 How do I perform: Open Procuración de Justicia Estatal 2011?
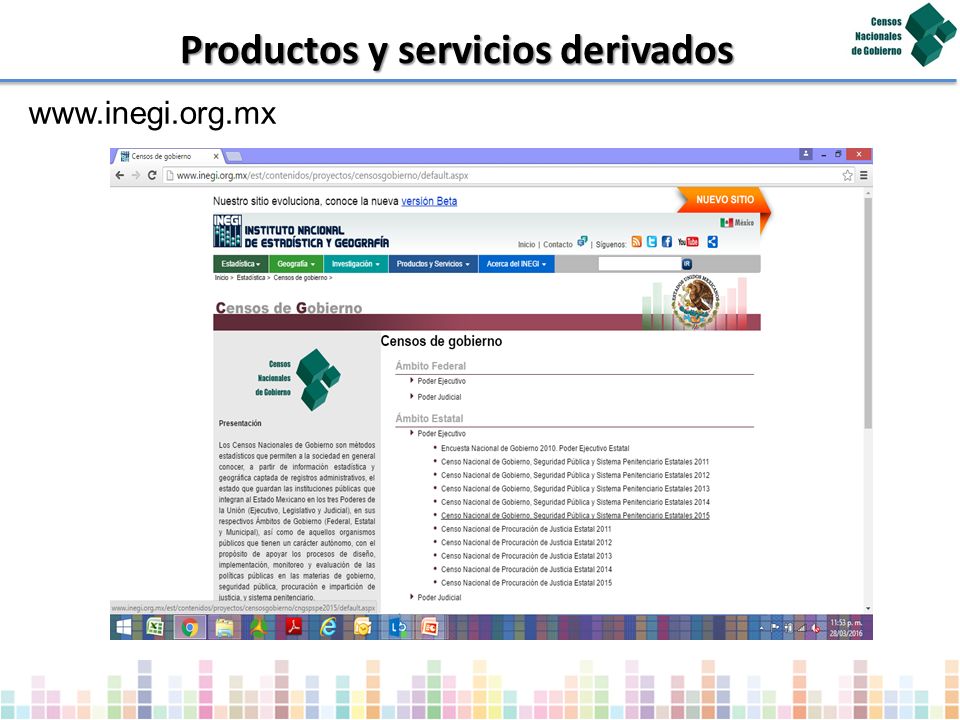[x=526, y=530]
